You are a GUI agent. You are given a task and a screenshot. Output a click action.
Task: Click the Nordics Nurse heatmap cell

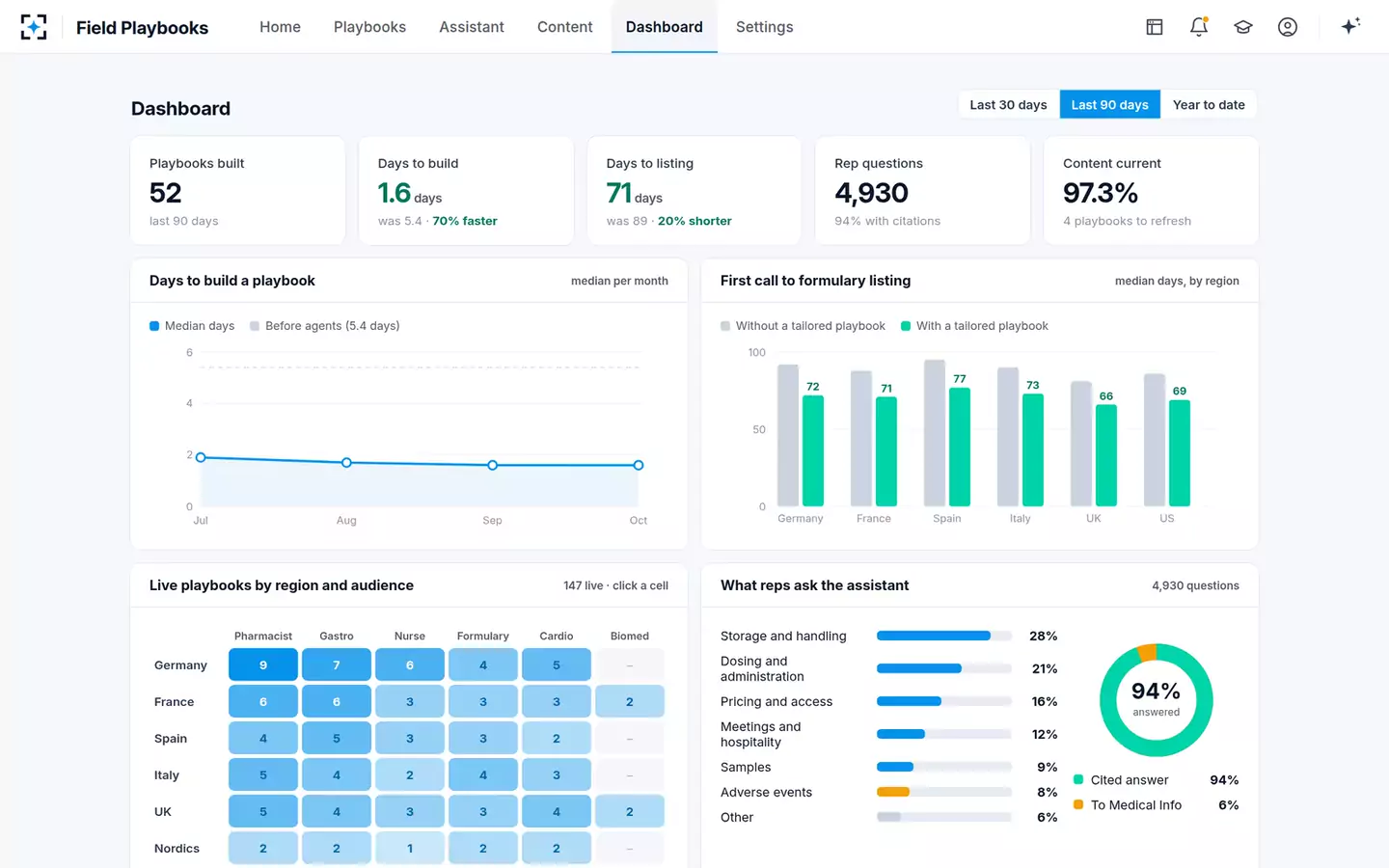click(410, 848)
